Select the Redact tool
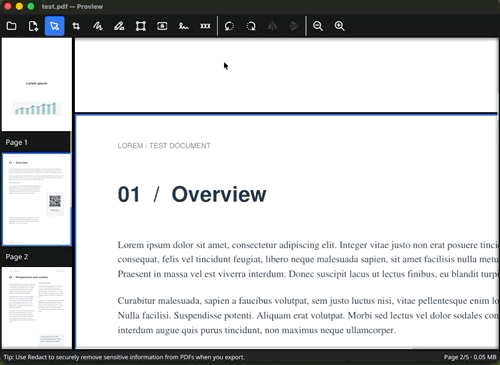The height and width of the screenshot is (365, 500). point(205,26)
